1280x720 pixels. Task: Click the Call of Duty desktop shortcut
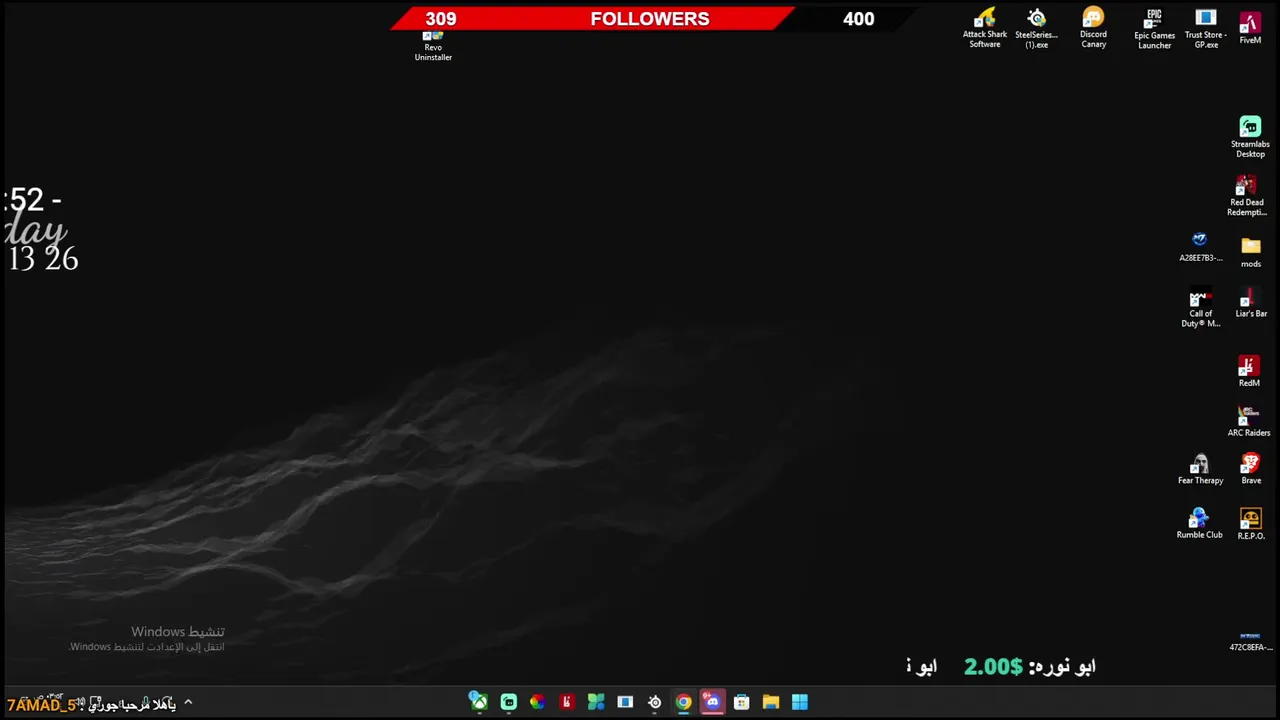(x=1200, y=309)
